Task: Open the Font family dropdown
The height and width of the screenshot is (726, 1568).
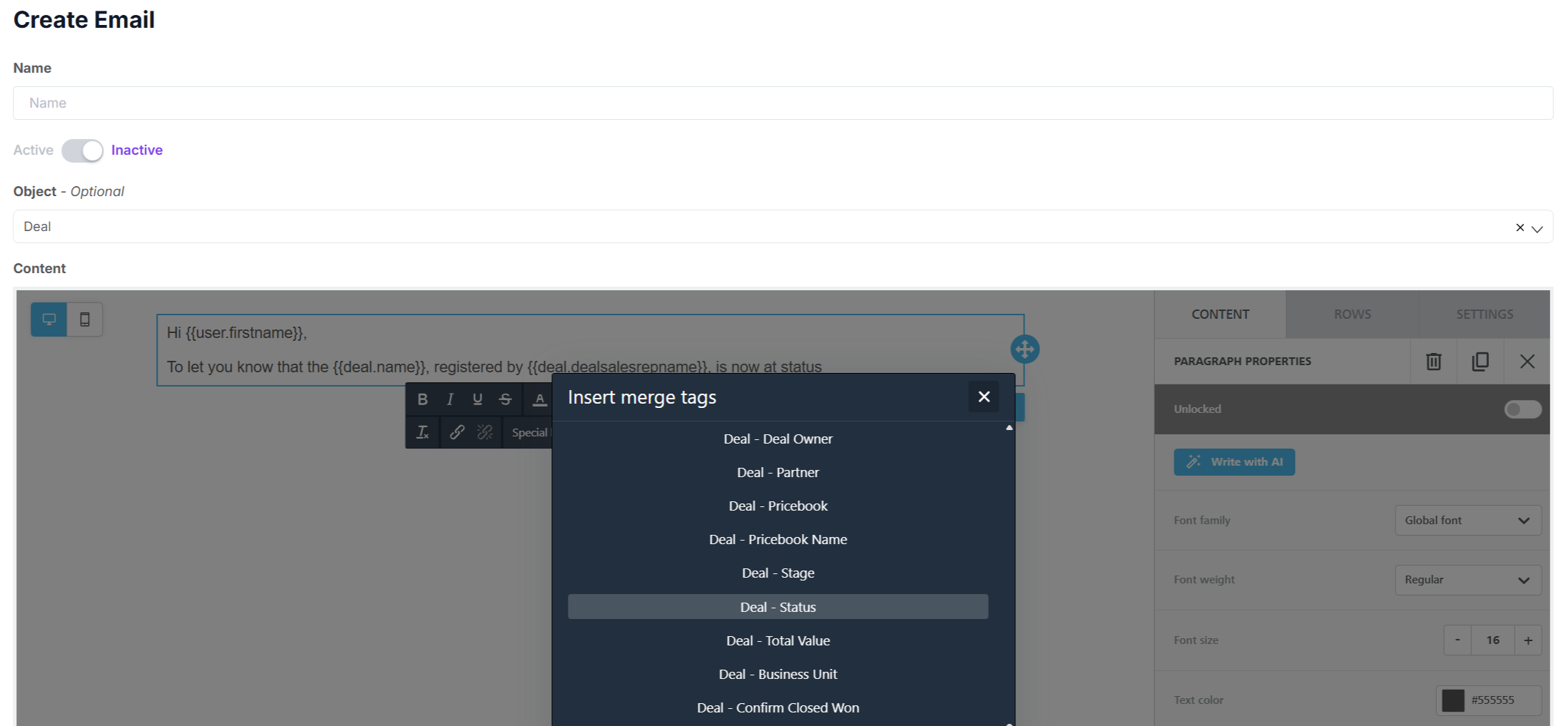Action: [x=1468, y=521]
